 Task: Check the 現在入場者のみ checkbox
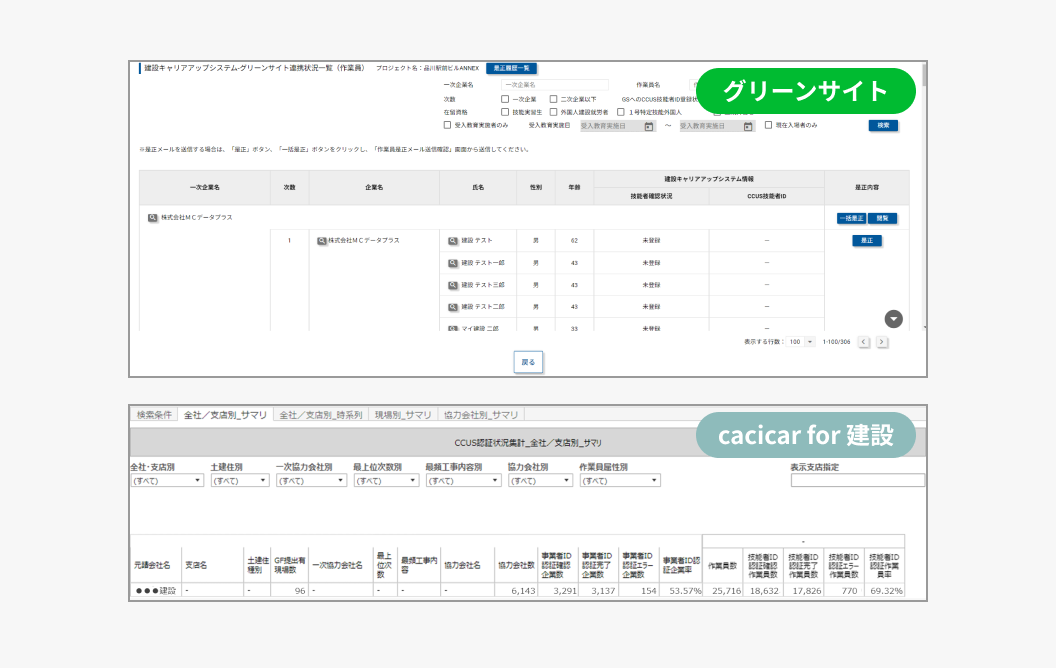[x=768, y=125]
